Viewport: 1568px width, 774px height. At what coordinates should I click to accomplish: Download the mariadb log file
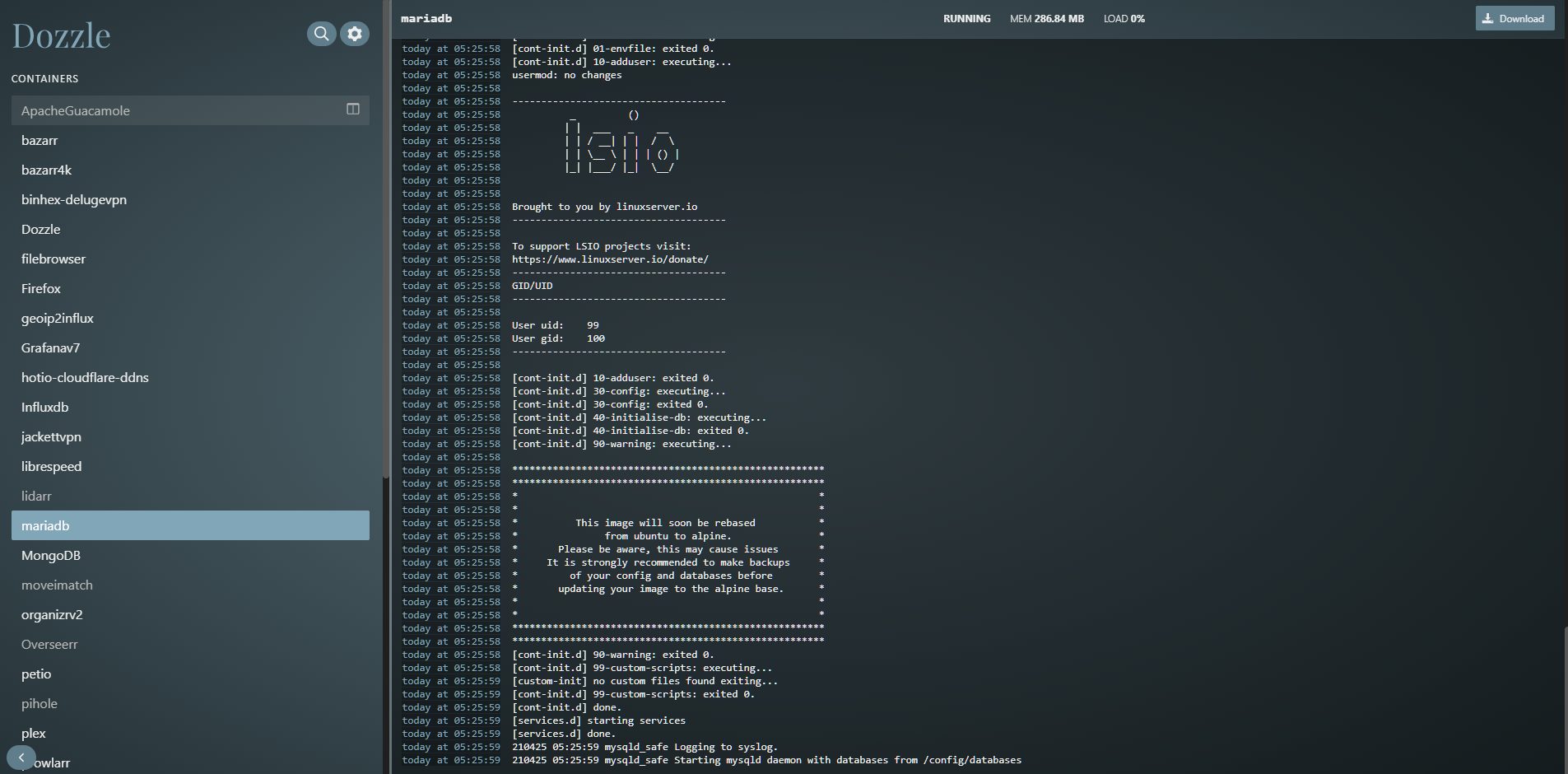[1514, 18]
